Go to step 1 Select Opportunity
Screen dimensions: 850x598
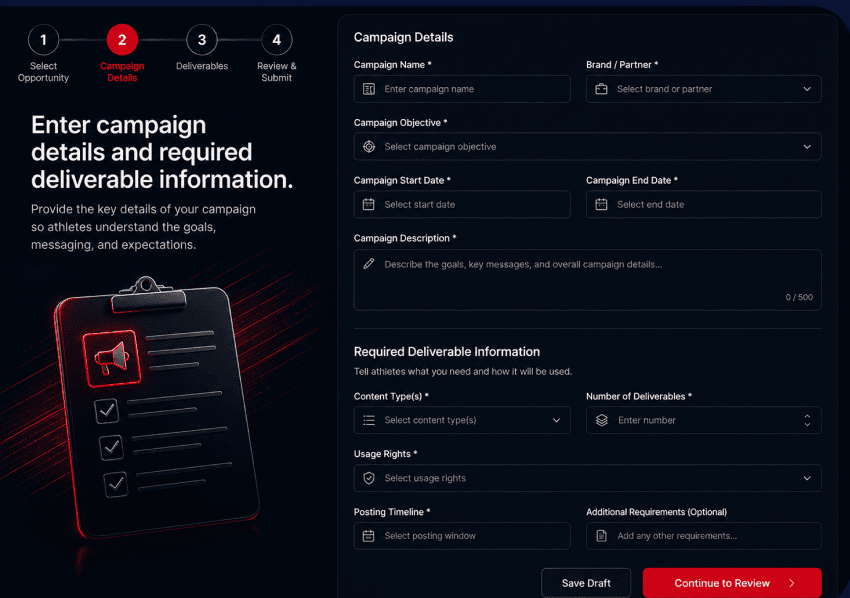click(x=43, y=40)
